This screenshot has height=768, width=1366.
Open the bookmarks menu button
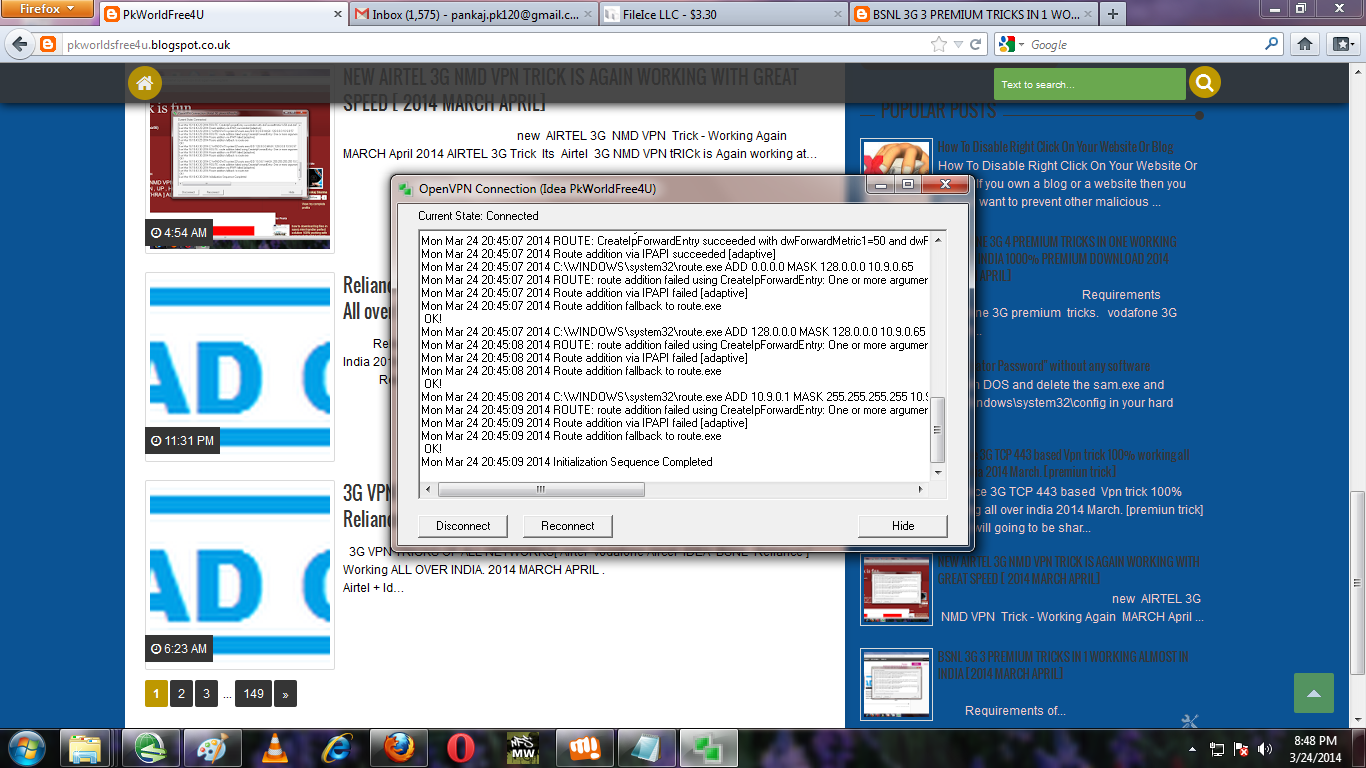coord(1341,44)
